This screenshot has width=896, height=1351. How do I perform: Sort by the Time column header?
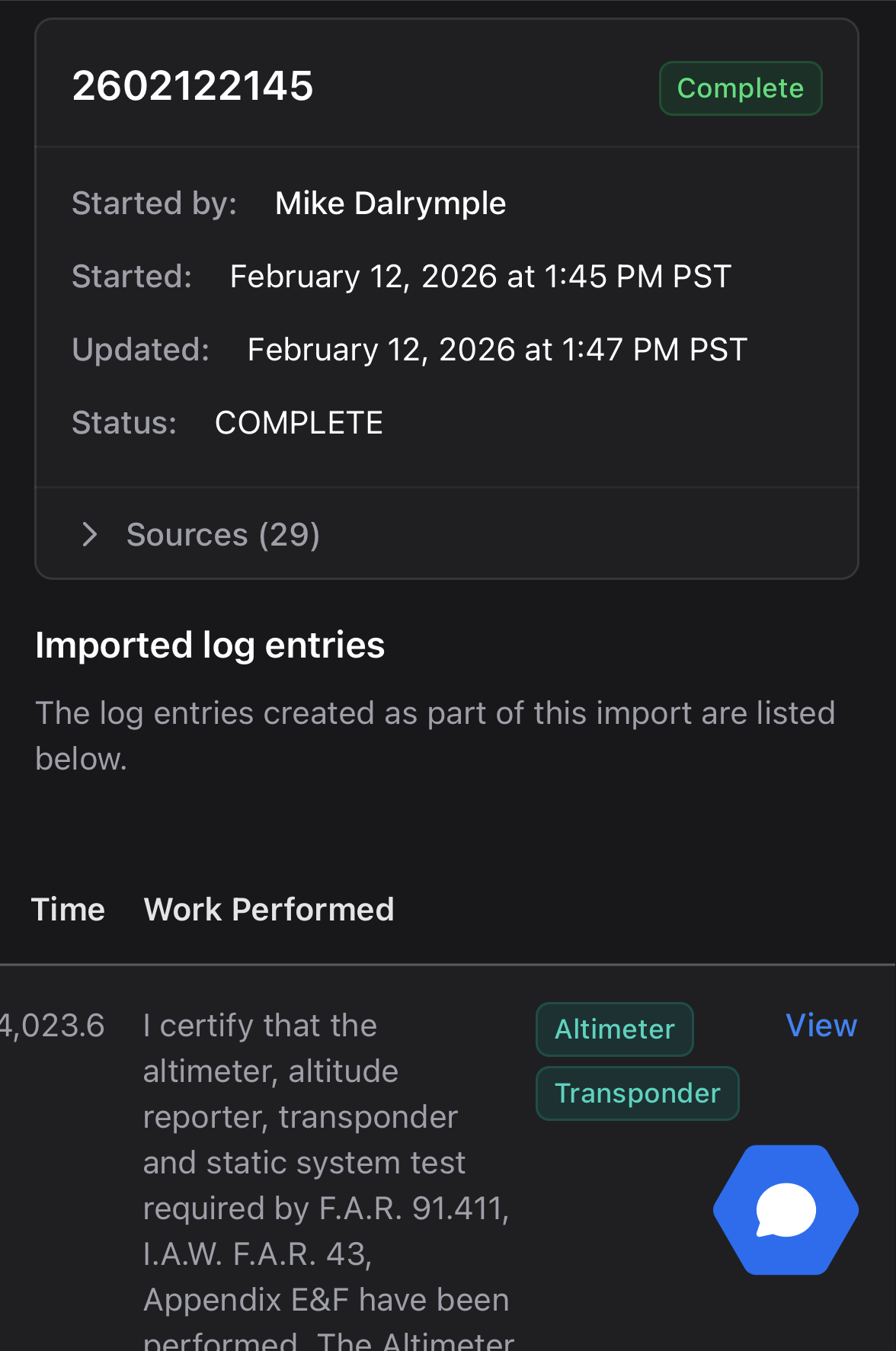[x=68, y=908]
